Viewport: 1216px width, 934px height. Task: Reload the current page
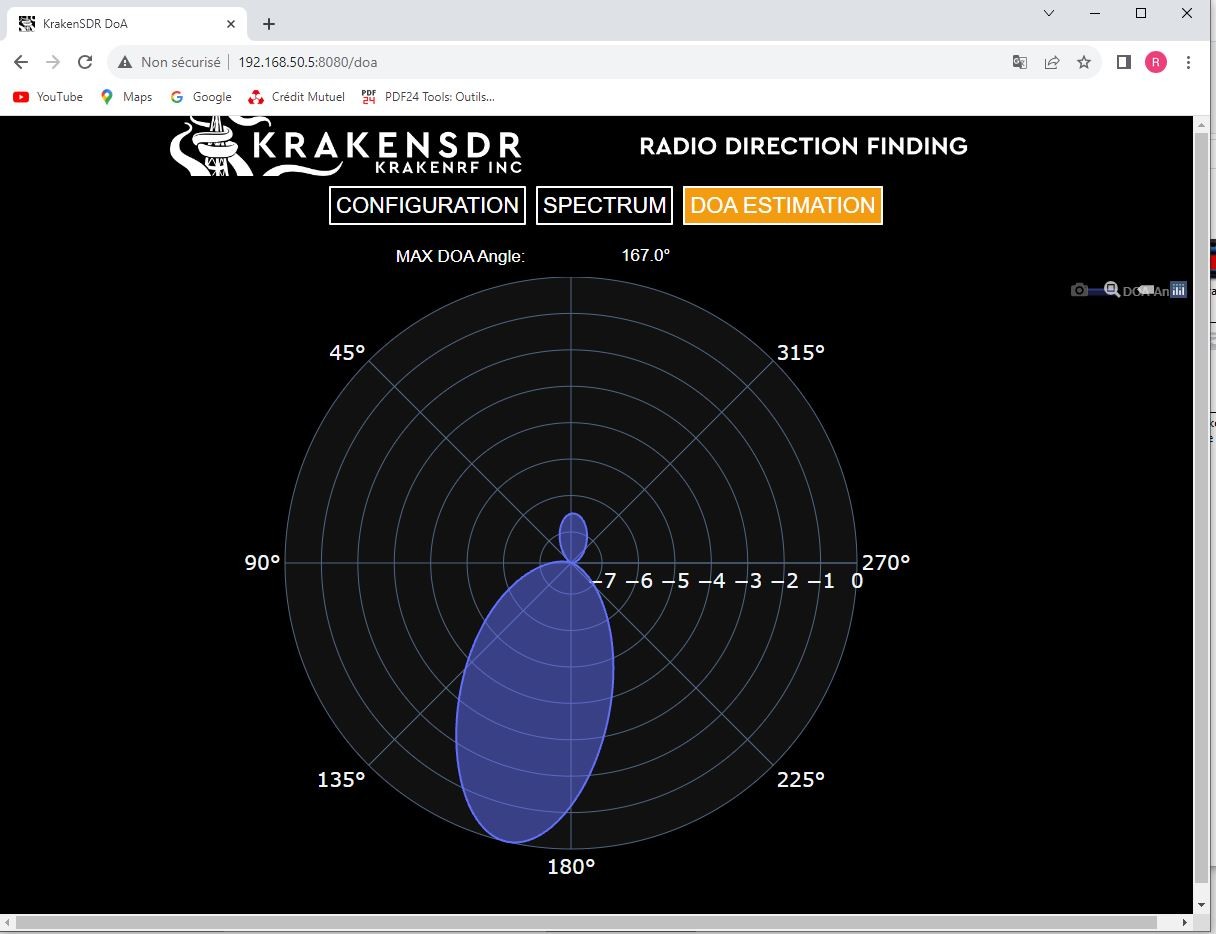pos(85,62)
